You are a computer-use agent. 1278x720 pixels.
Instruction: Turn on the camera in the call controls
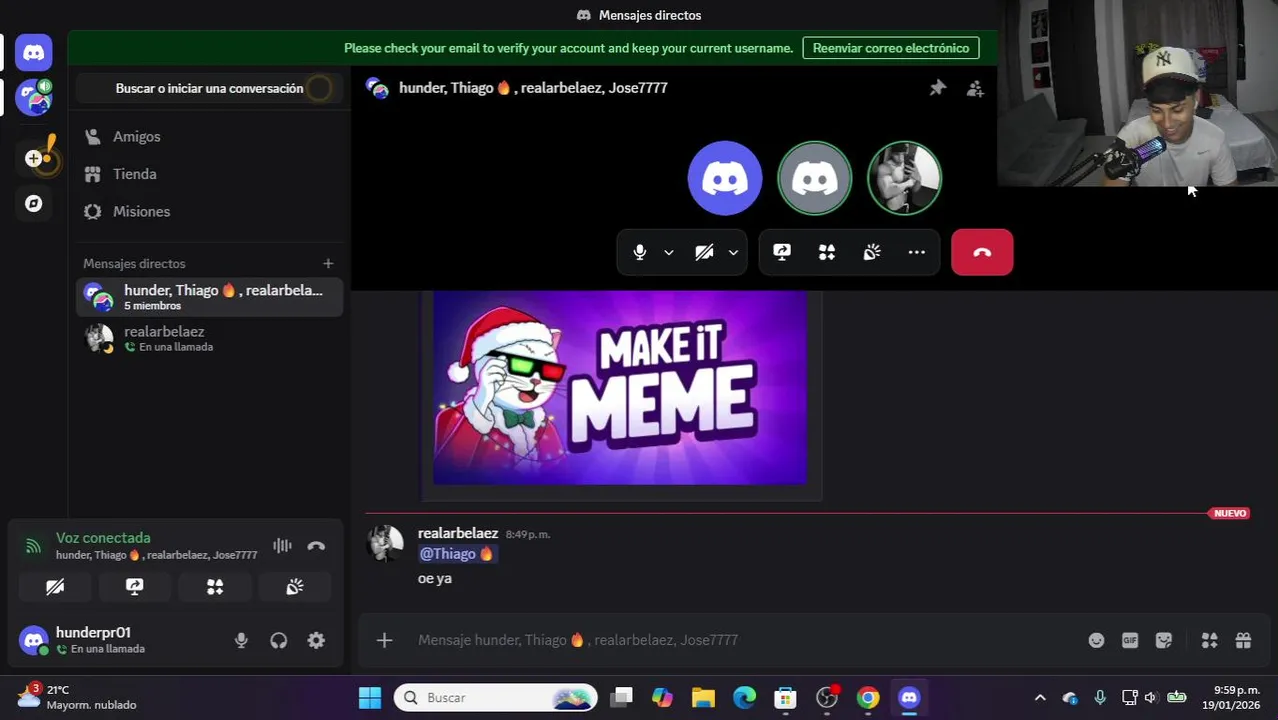coord(704,252)
